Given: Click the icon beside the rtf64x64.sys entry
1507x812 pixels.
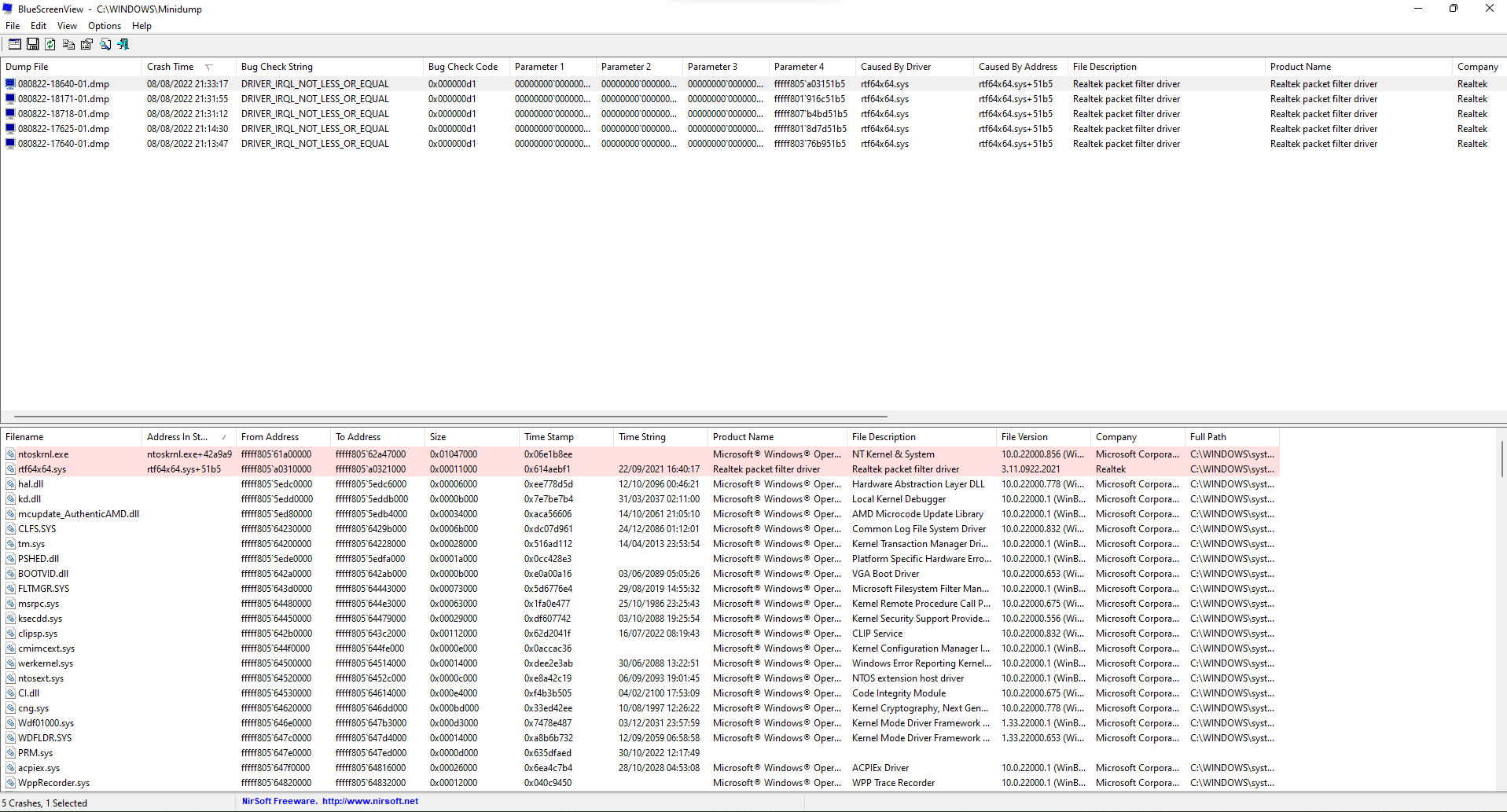Looking at the screenshot, I should click(x=10, y=468).
